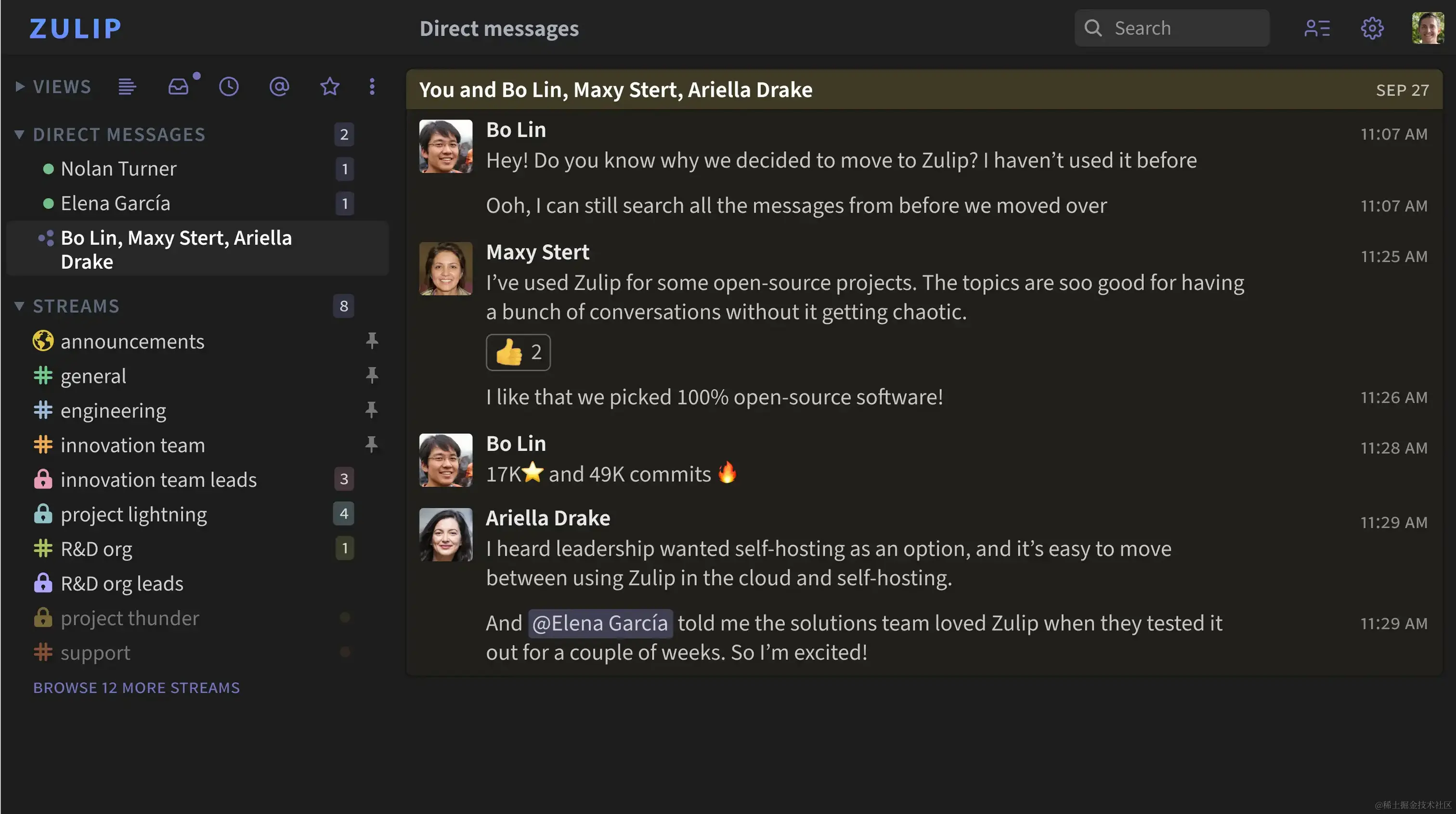Toggle the thumbs up reaction
This screenshot has height=814, width=1456.
click(x=518, y=352)
